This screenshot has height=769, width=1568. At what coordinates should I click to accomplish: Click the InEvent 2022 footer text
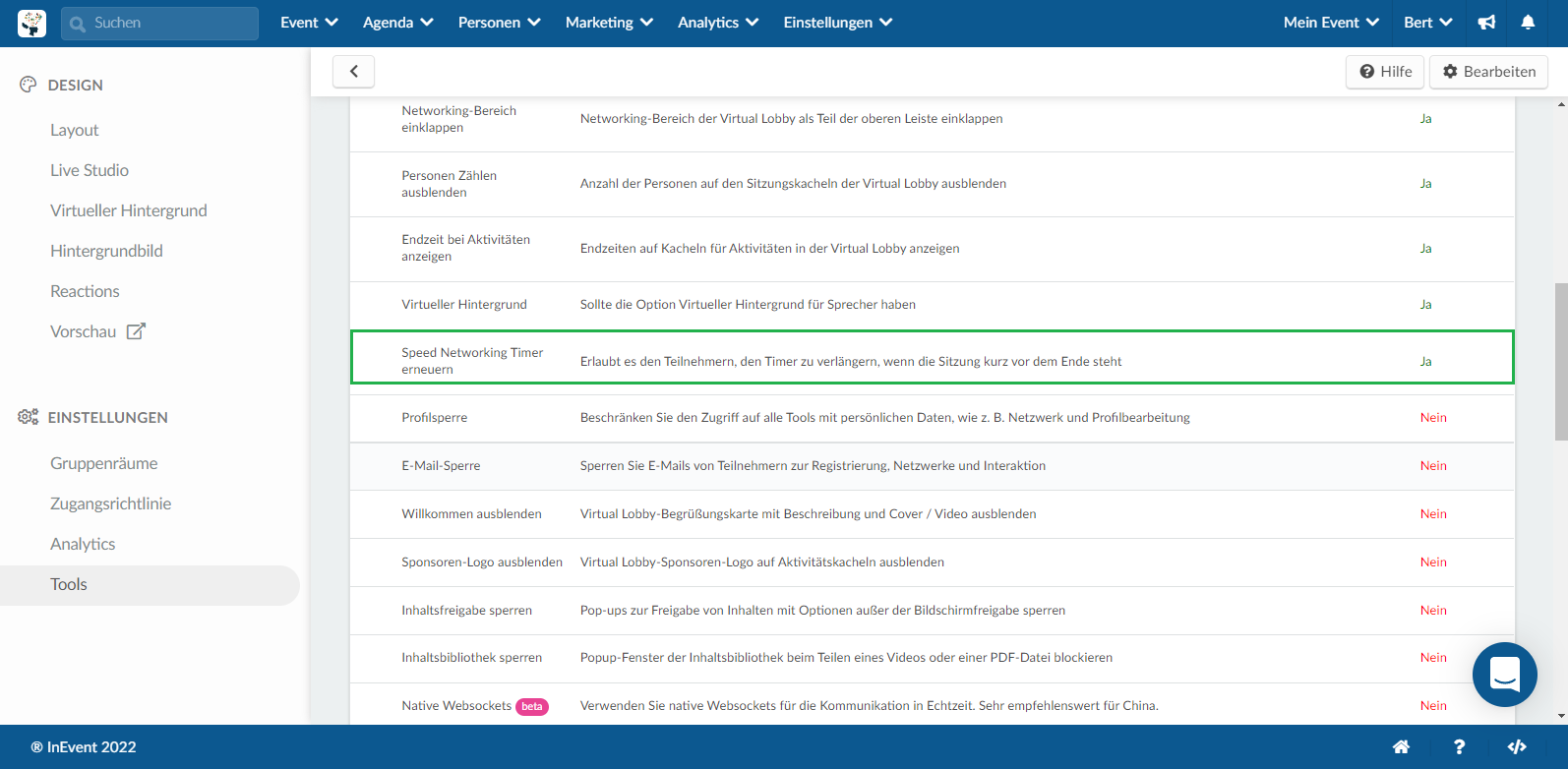[x=84, y=747]
